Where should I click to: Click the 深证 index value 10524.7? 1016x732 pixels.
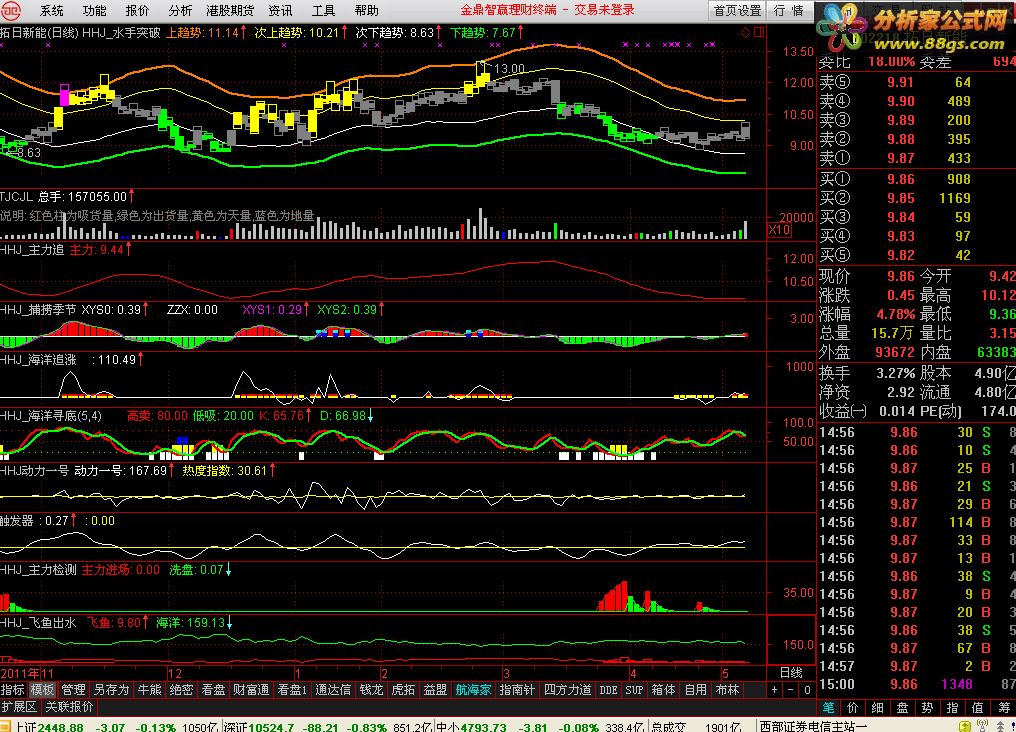pyautogui.click(x=270, y=727)
